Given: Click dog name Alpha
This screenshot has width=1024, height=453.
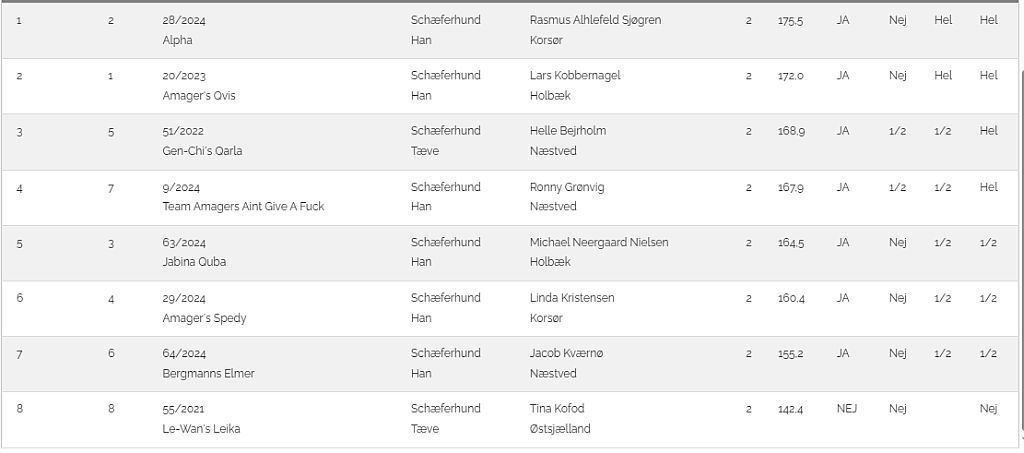Looking at the screenshot, I should [x=177, y=40].
